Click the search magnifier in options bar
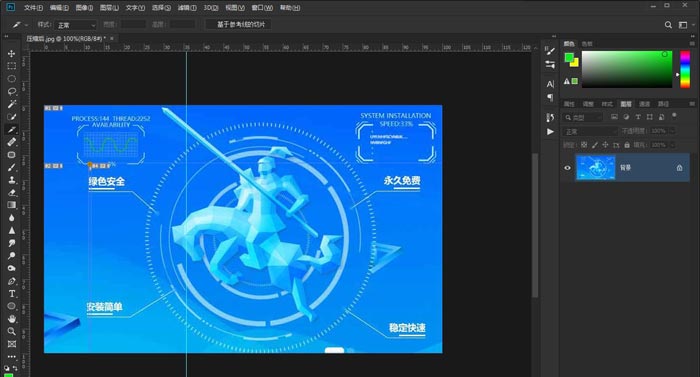Screen dimensions: 700x377 click(x=668, y=25)
